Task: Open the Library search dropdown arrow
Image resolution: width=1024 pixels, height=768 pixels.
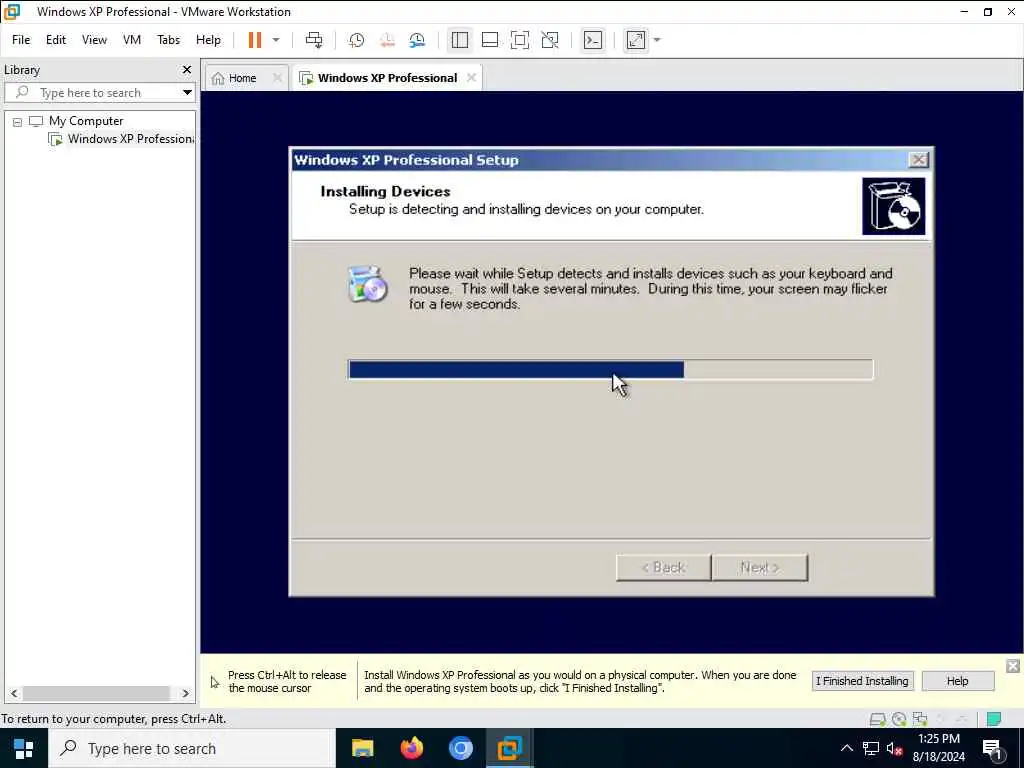Action: click(187, 93)
